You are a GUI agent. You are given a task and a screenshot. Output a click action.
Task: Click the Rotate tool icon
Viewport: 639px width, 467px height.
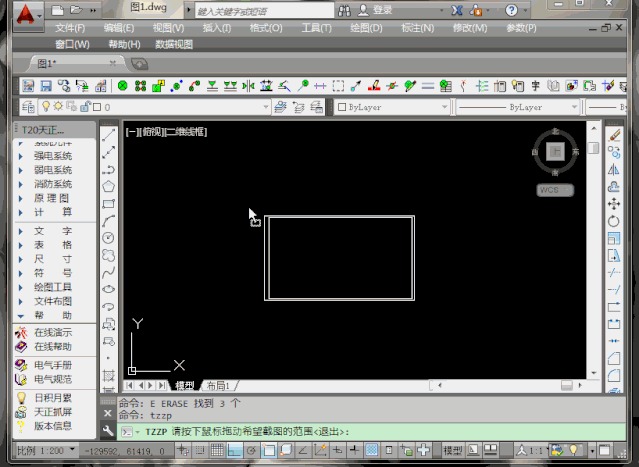click(x=614, y=221)
